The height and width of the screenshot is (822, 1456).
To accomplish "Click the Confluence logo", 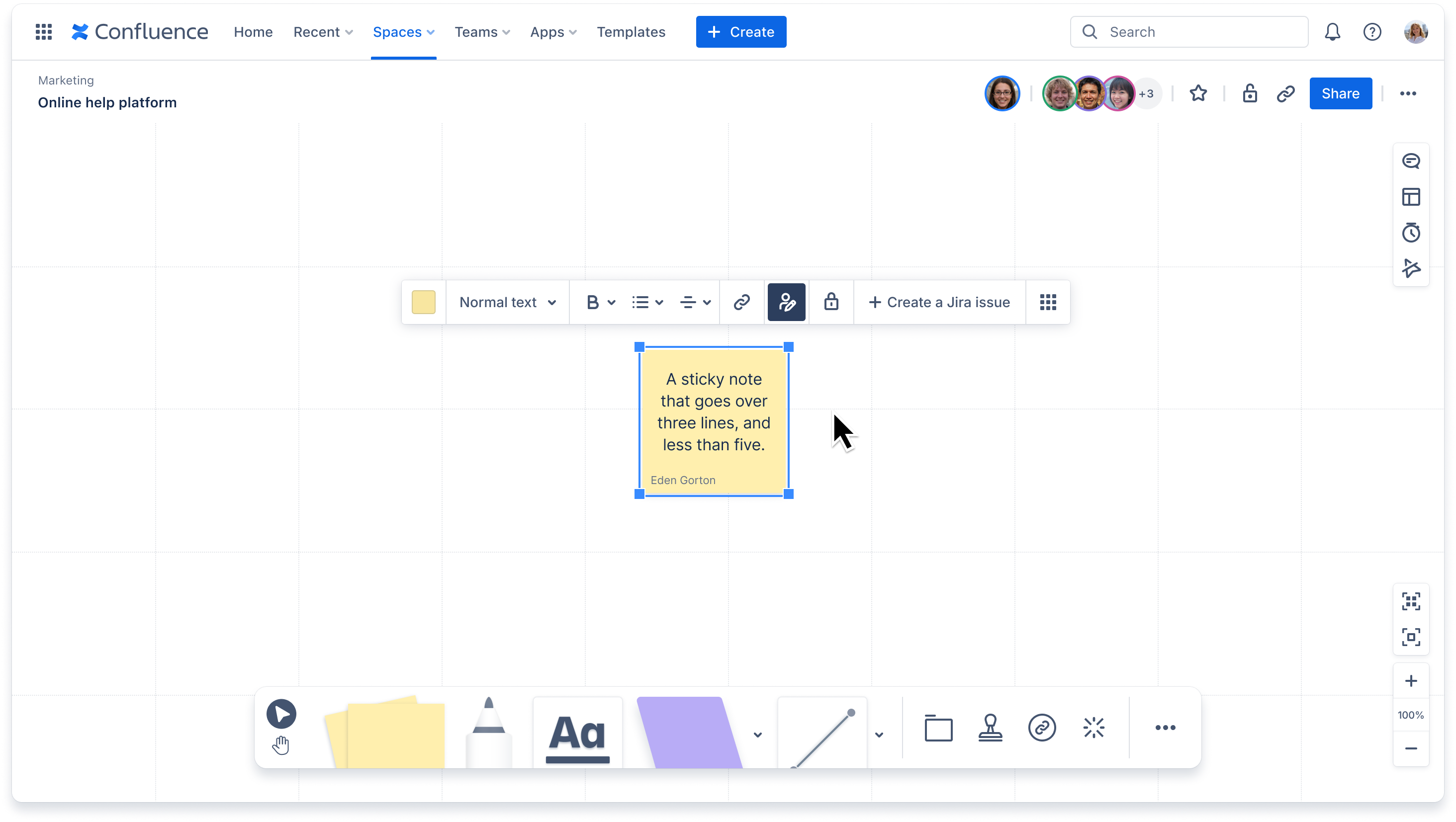I will coord(140,32).
